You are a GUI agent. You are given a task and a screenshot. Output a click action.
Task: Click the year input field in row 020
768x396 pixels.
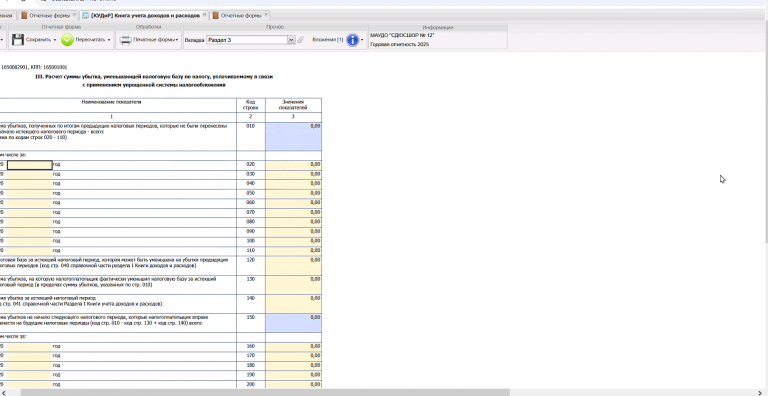pos(29,165)
